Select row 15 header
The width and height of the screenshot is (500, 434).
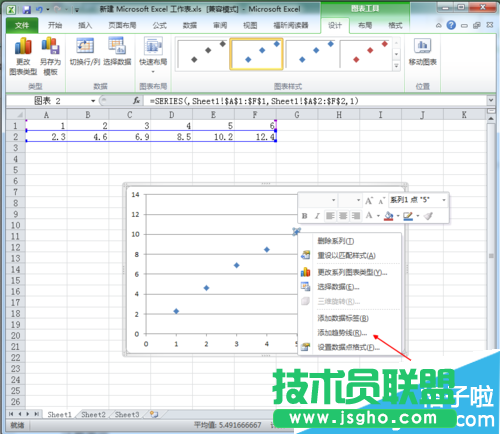16,280
